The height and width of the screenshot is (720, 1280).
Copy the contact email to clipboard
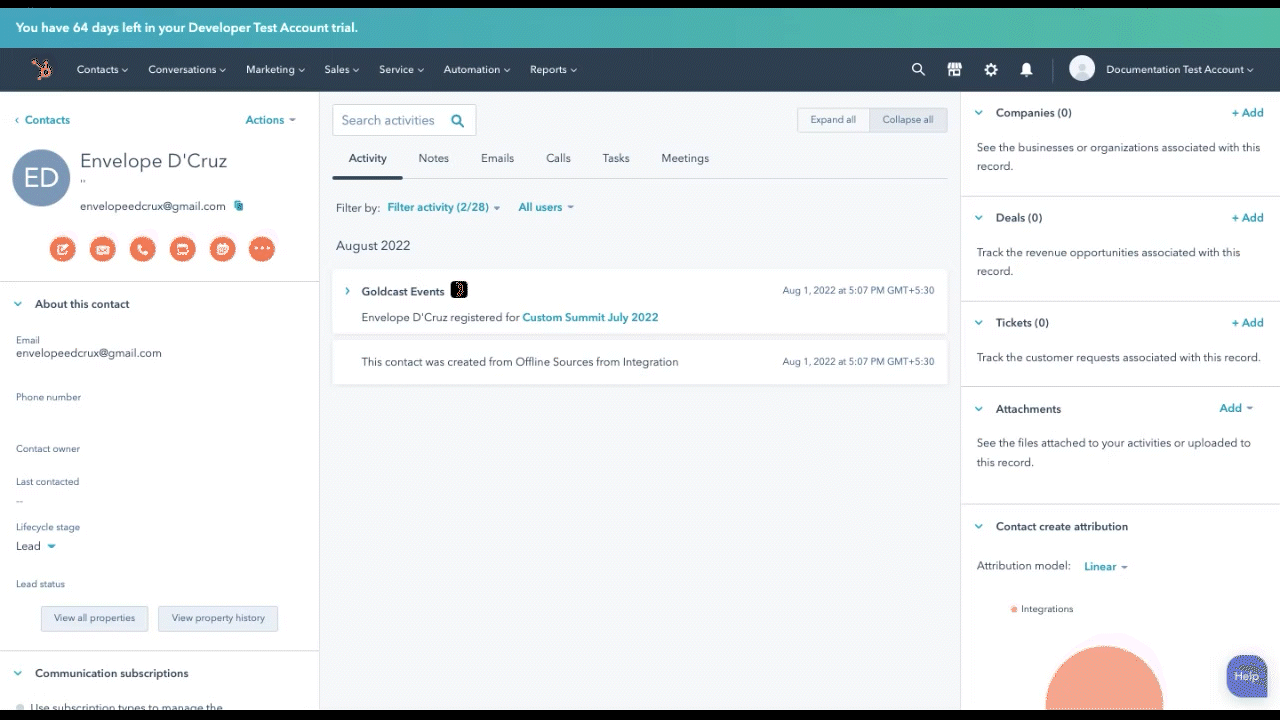click(x=238, y=206)
